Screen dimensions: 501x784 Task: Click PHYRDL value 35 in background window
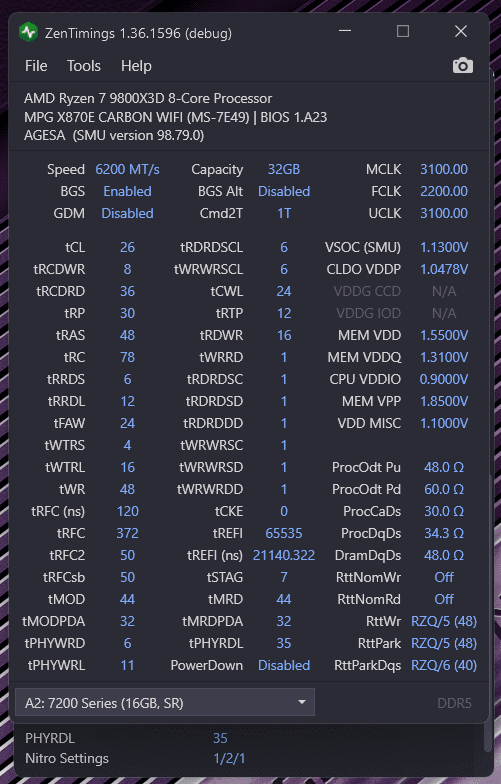pos(220,738)
